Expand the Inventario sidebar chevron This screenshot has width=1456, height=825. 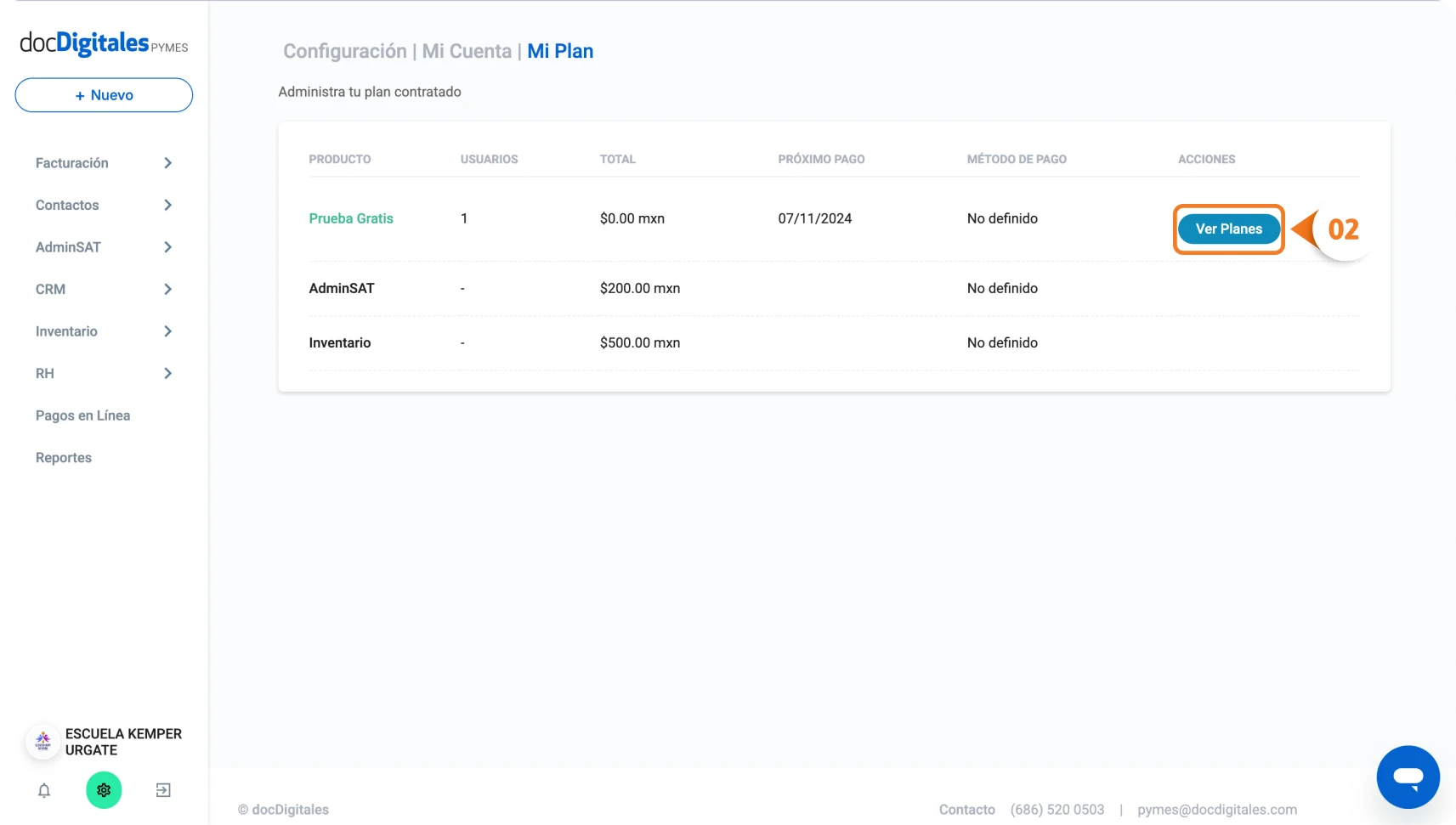168,331
